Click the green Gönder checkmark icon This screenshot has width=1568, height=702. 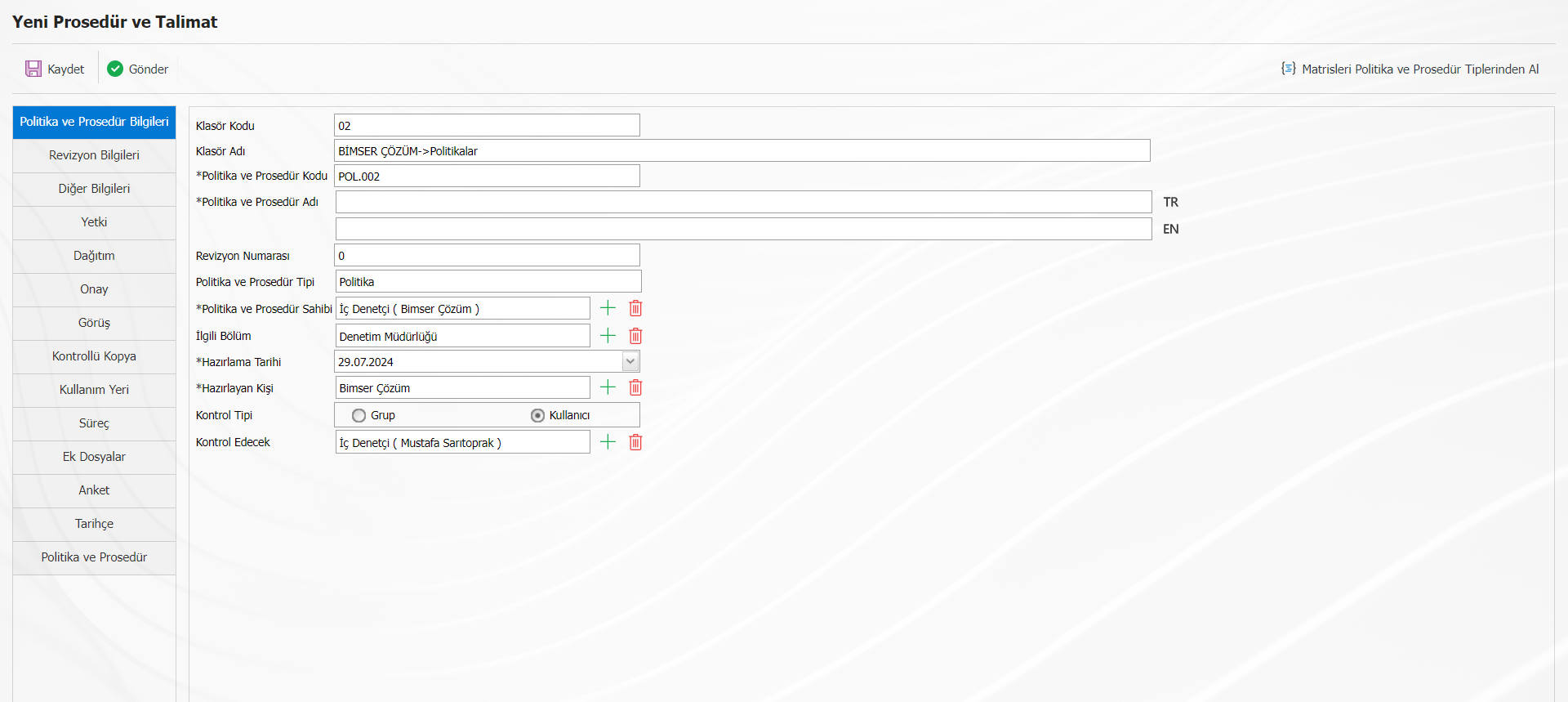115,69
